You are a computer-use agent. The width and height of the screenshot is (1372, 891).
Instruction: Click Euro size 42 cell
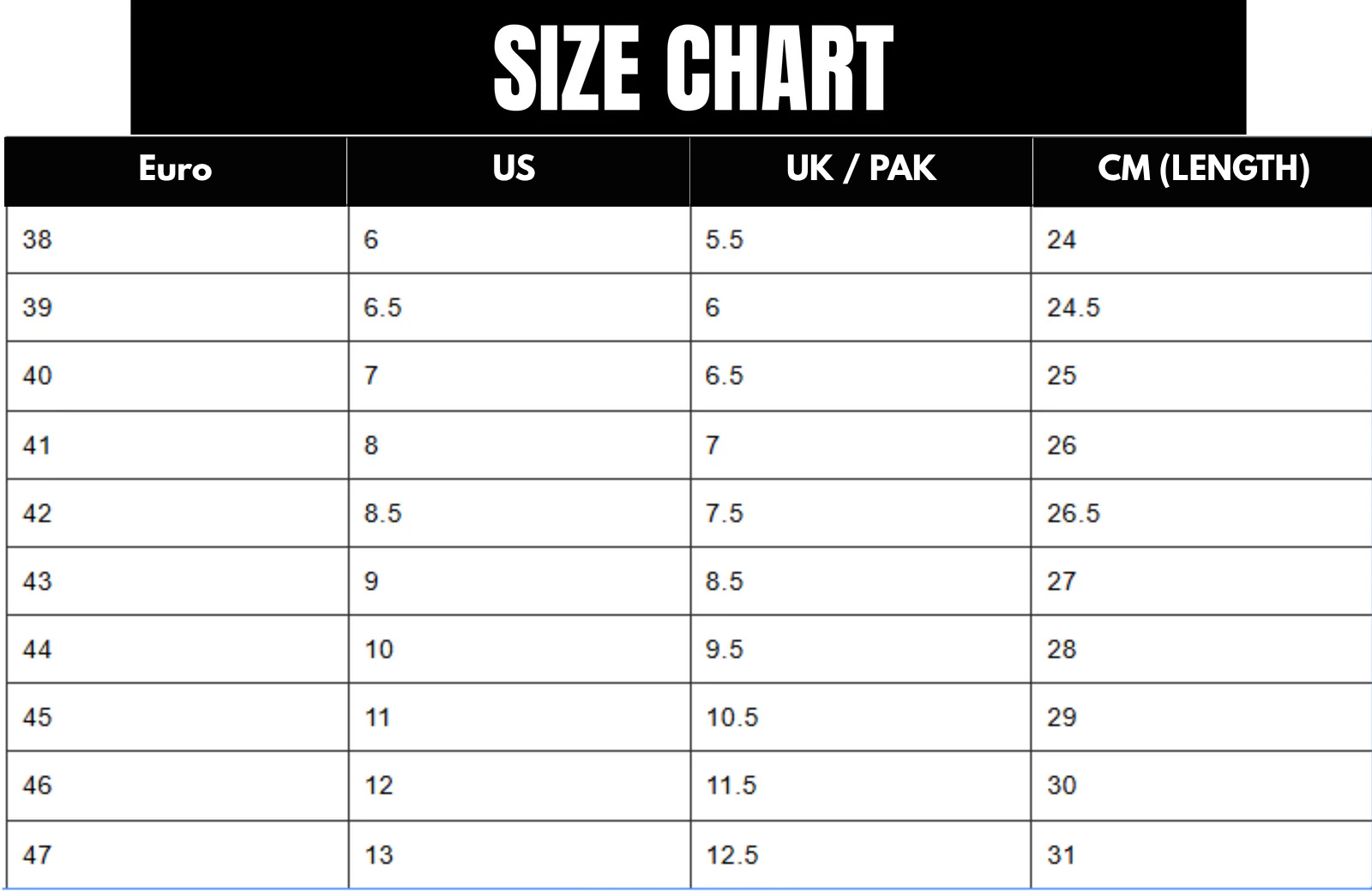click(37, 514)
